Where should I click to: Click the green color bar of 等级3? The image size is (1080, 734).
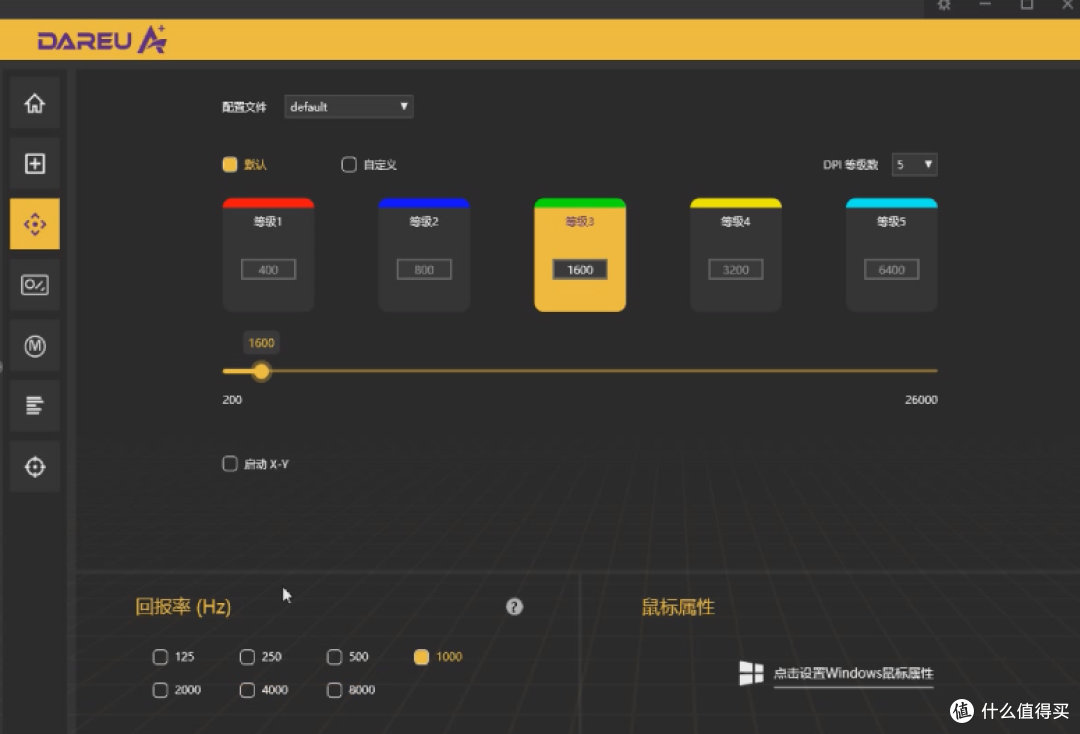click(580, 203)
